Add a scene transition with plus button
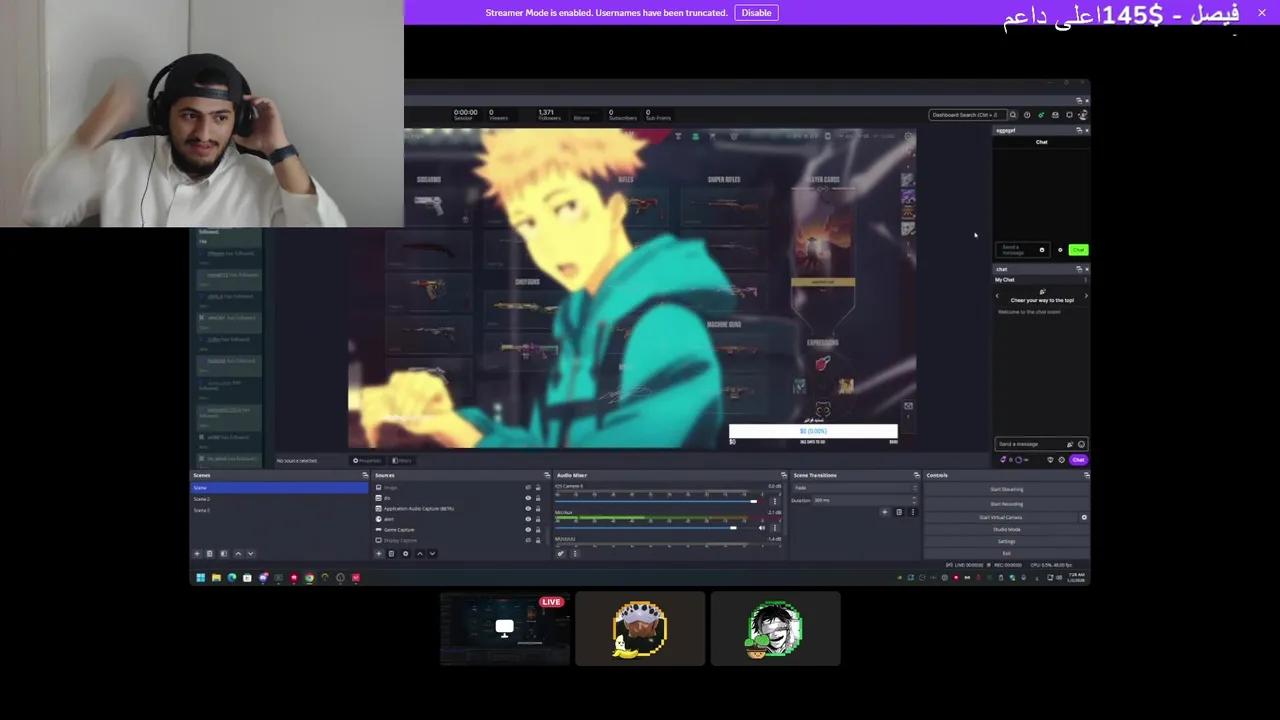 [885, 512]
